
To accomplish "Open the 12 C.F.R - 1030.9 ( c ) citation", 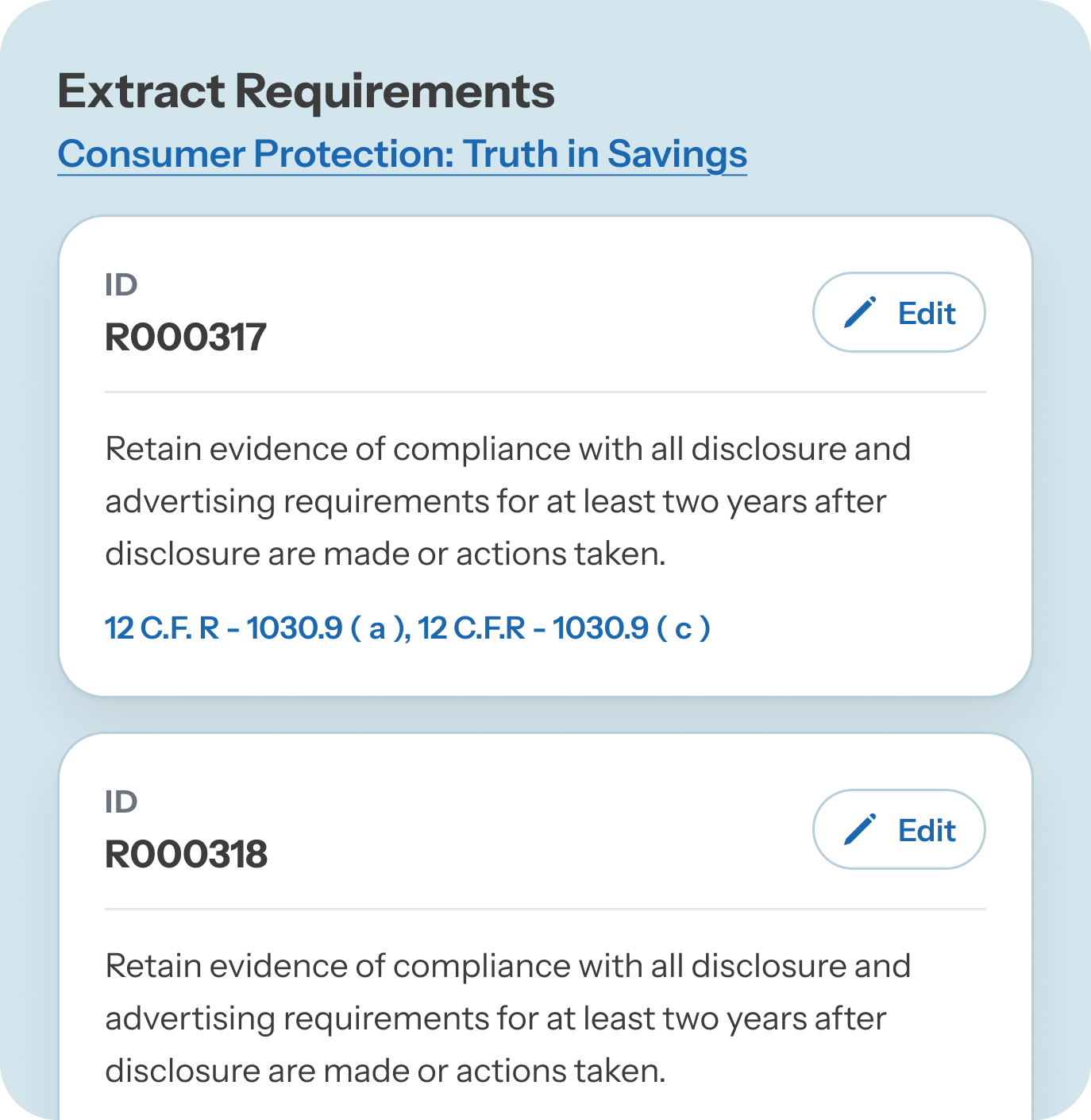I will [x=564, y=628].
